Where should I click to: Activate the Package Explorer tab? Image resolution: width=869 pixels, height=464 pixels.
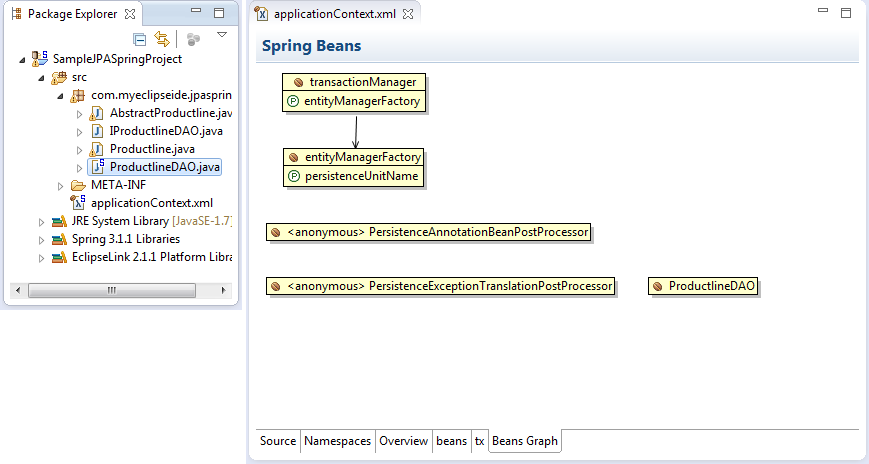click(73, 14)
